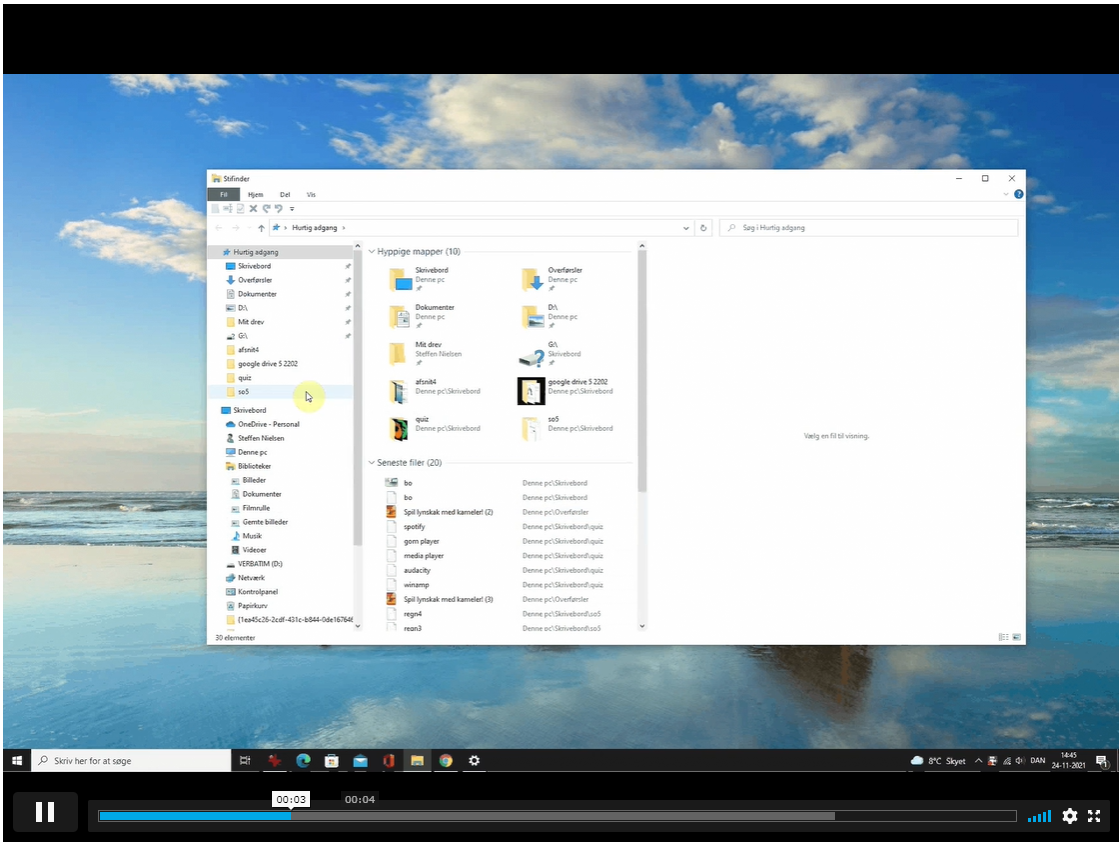The image size is (1119, 843).
Task: Click the Refresh button beside the address bar
Action: point(704,228)
